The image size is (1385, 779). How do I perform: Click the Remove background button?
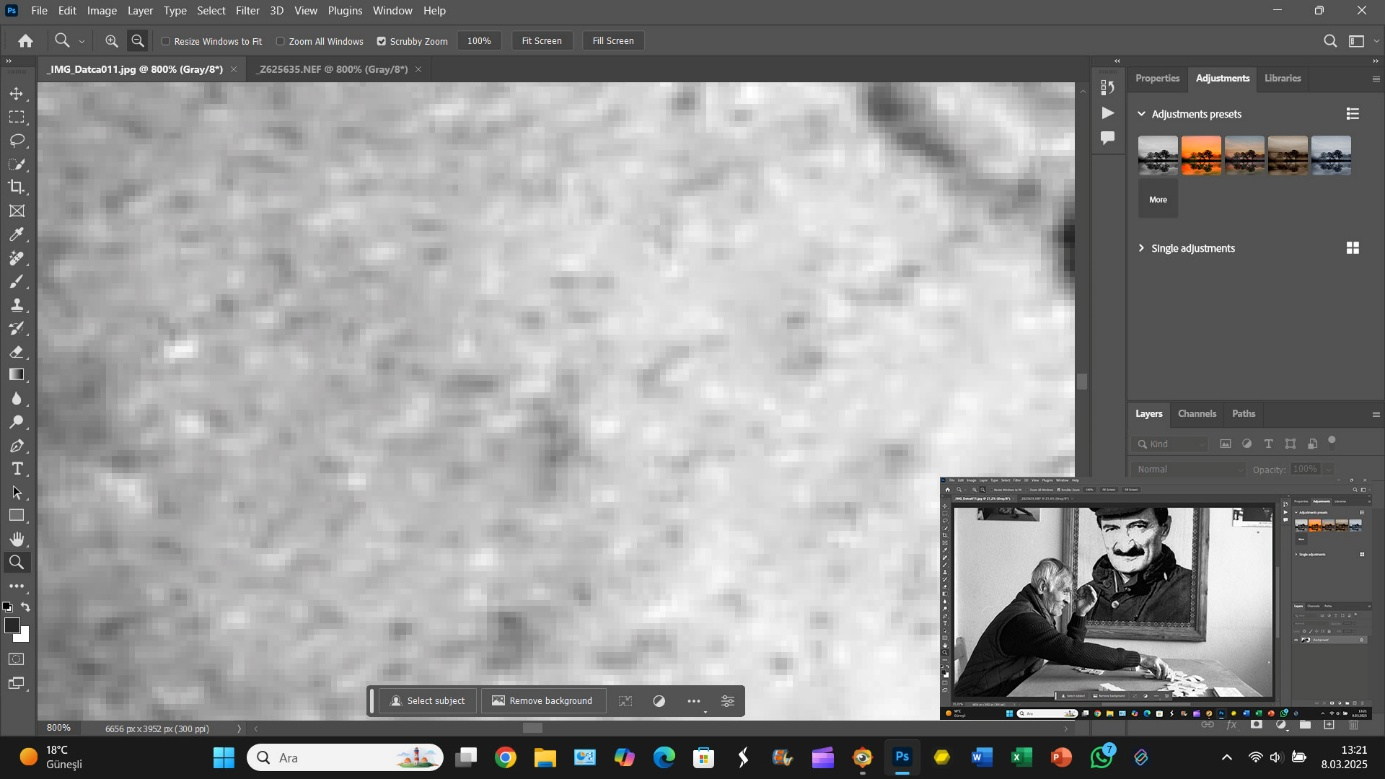click(542, 701)
